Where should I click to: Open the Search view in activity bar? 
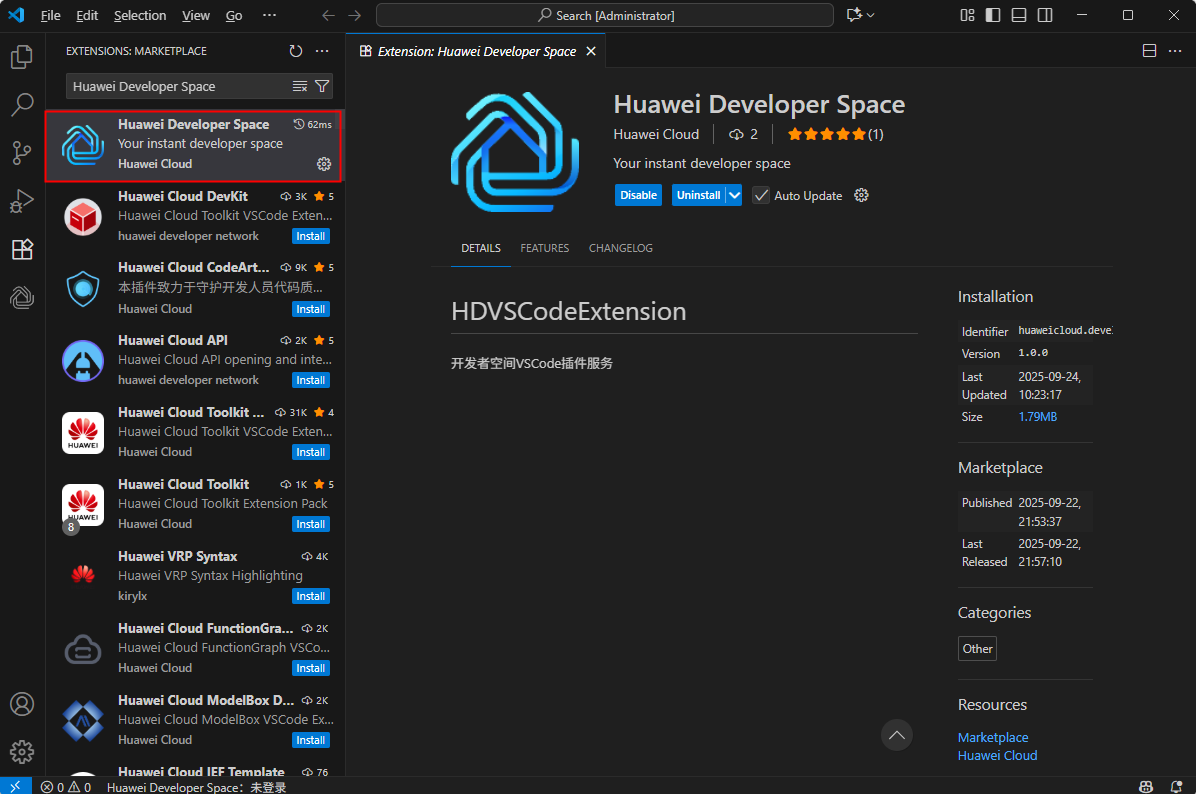[x=22, y=104]
